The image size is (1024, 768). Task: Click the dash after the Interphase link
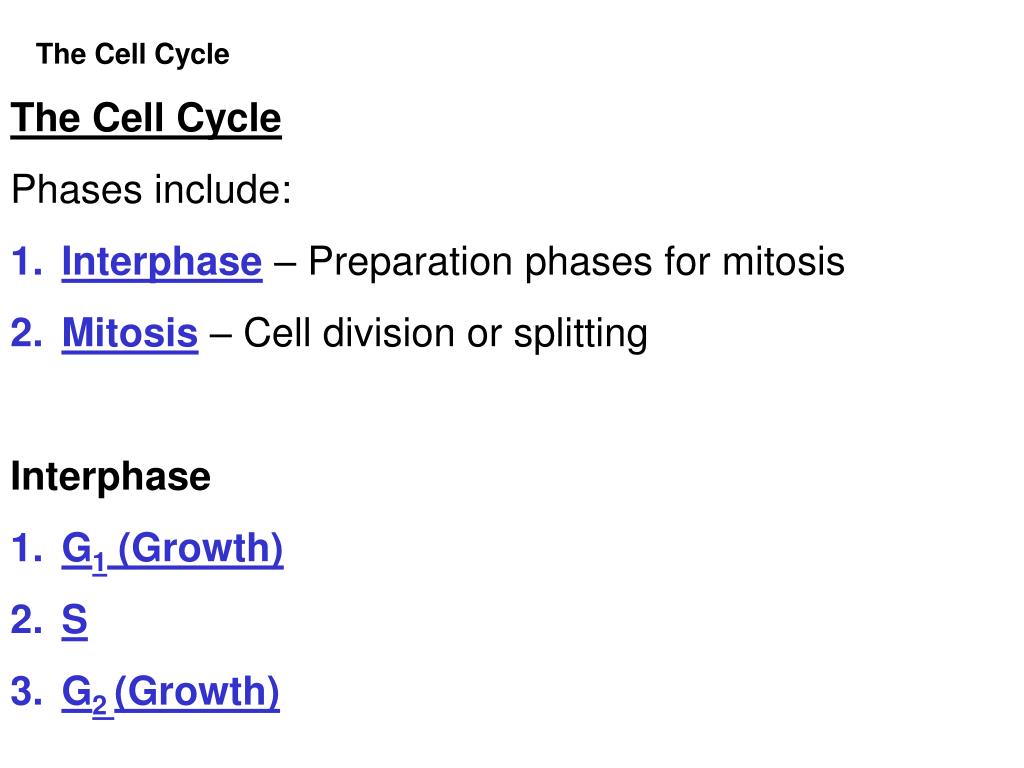(x=285, y=264)
